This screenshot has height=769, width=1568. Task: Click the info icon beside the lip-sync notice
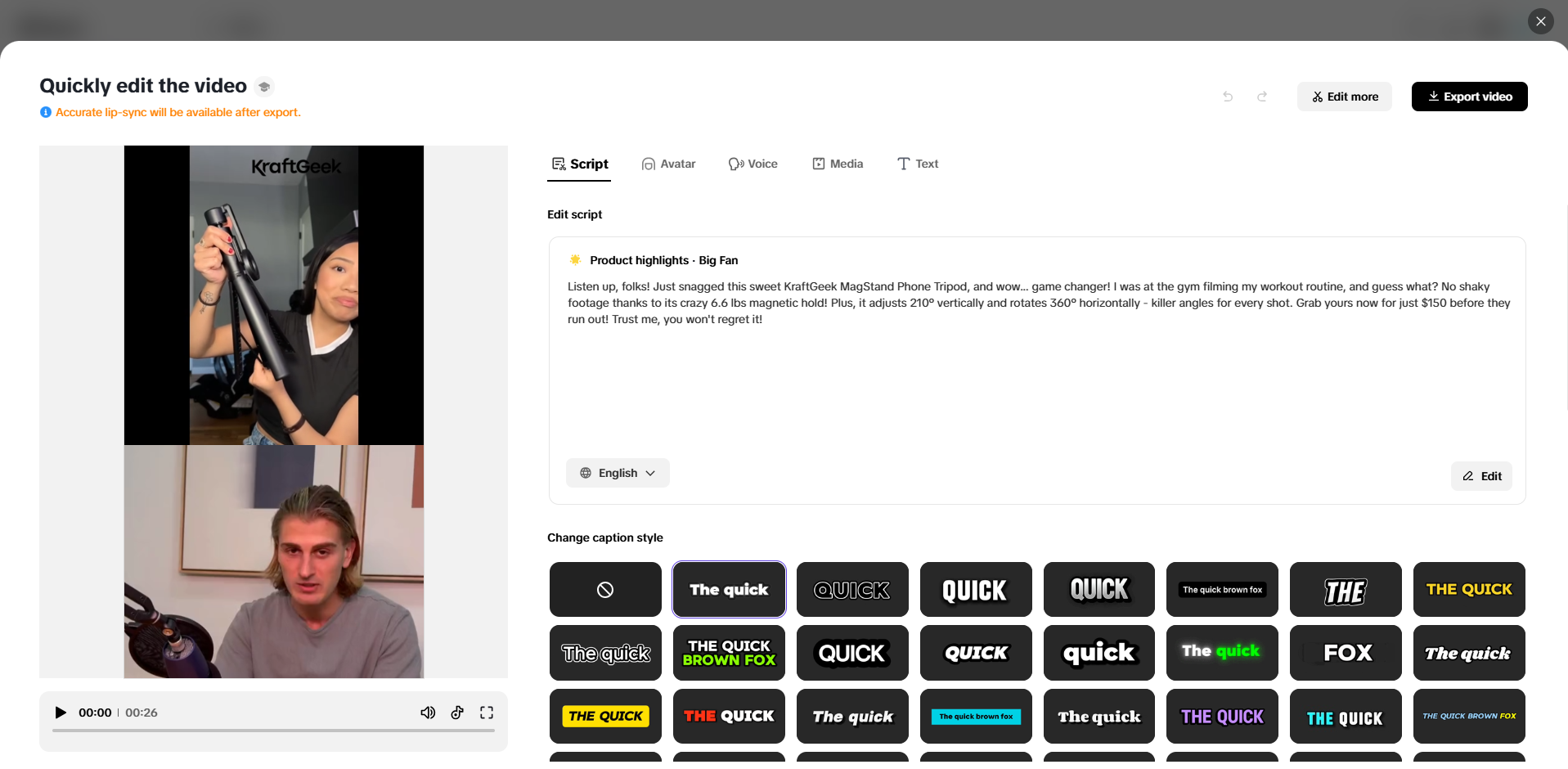pyautogui.click(x=46, y=112)
